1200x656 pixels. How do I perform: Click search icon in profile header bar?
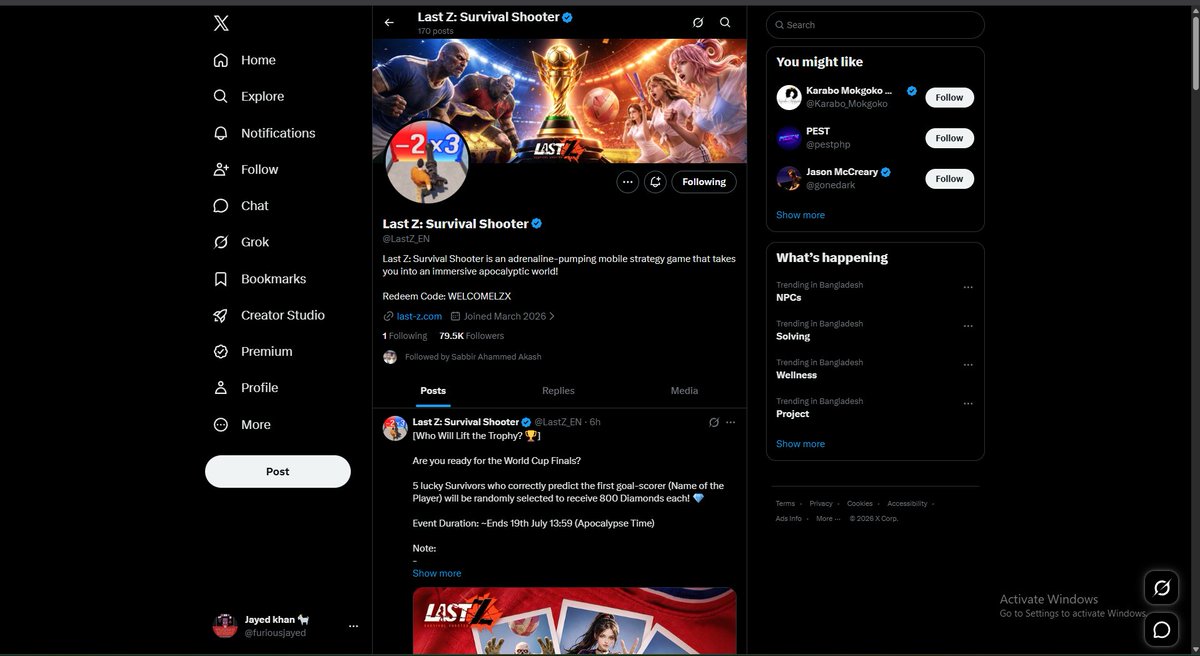(725, 22)
